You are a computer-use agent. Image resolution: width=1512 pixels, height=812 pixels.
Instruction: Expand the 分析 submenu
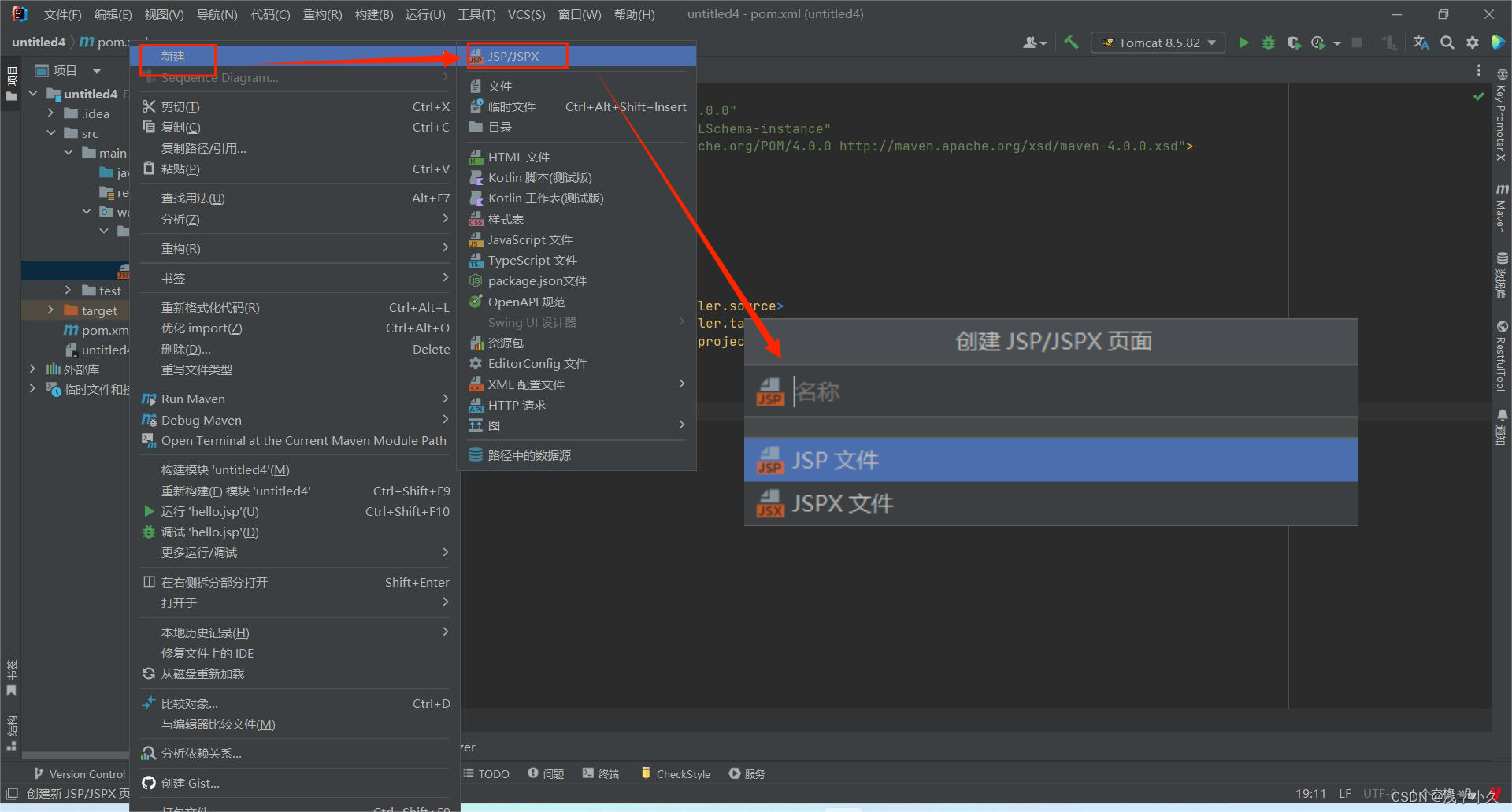click(x=295, y=219)
